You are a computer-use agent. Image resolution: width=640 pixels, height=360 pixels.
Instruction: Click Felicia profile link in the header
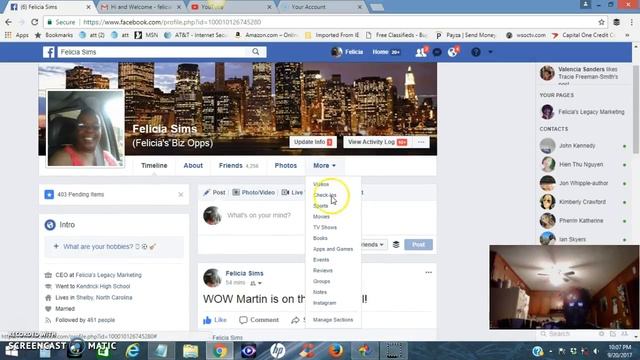click(x=347, y=52)
